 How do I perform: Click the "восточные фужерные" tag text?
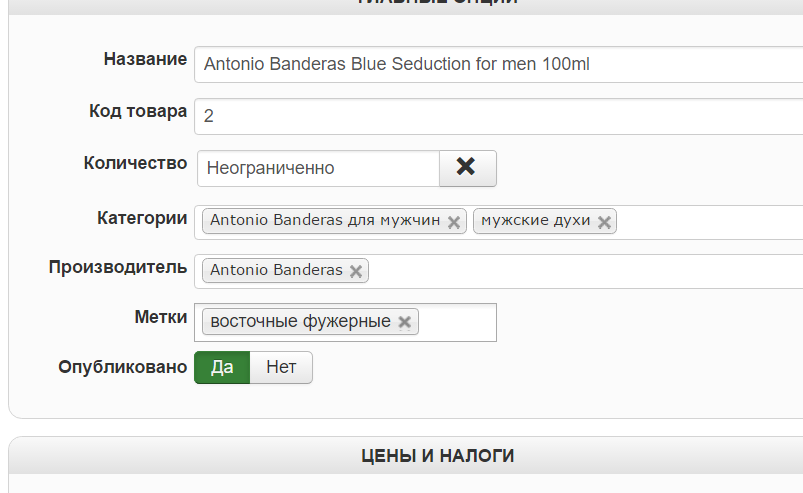300,322
